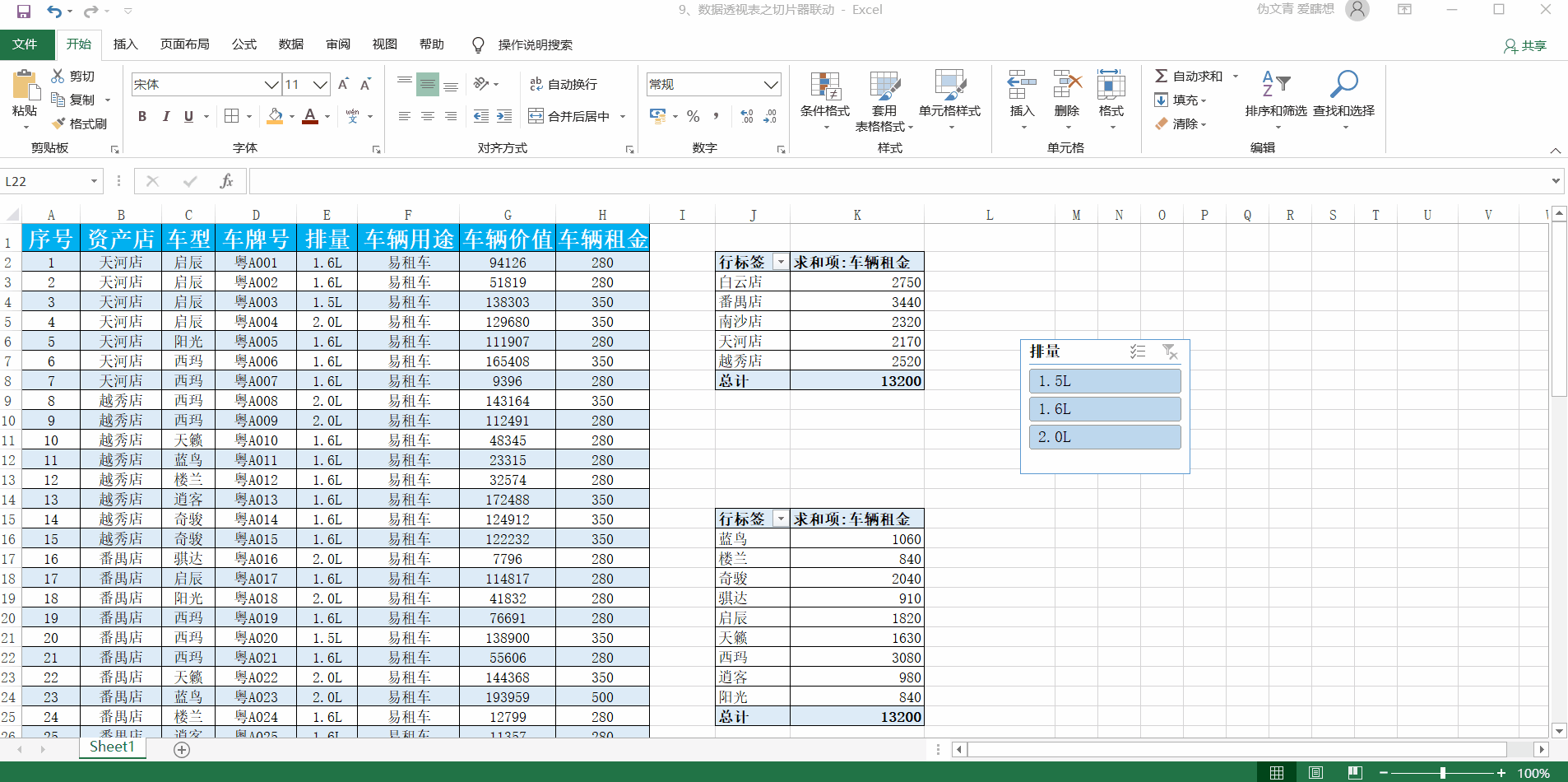1568x782 pixels.
Task: Toggle multi-select in 排量 slicer
Action: click(x=1138, y=351)
